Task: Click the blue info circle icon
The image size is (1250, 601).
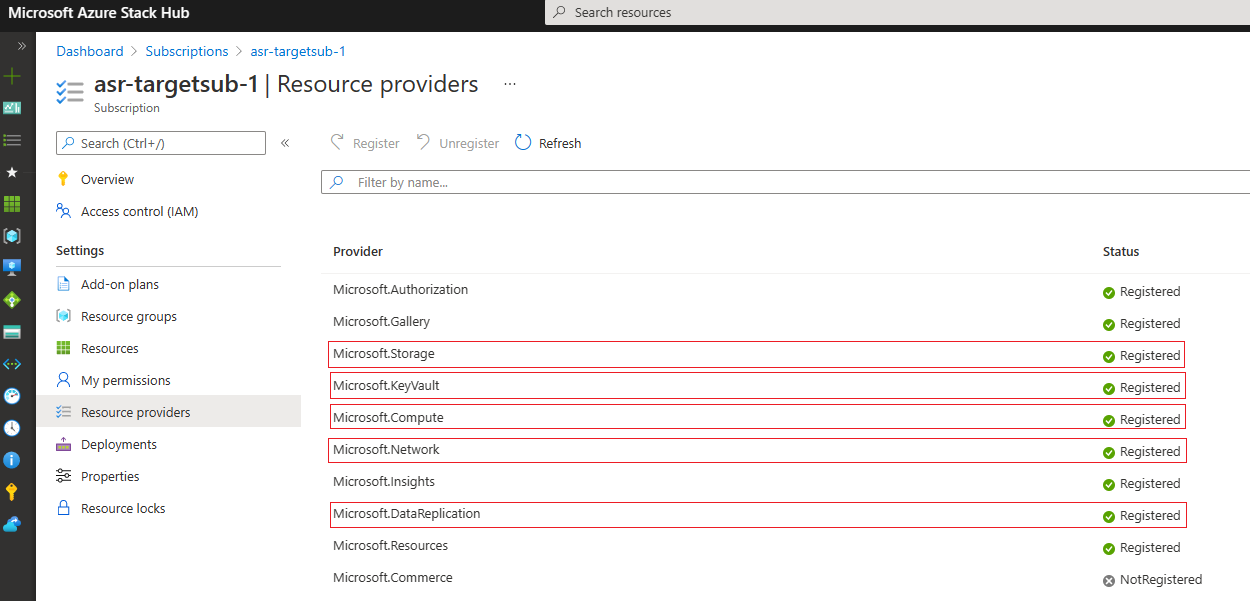Action: tap(12, 460)
